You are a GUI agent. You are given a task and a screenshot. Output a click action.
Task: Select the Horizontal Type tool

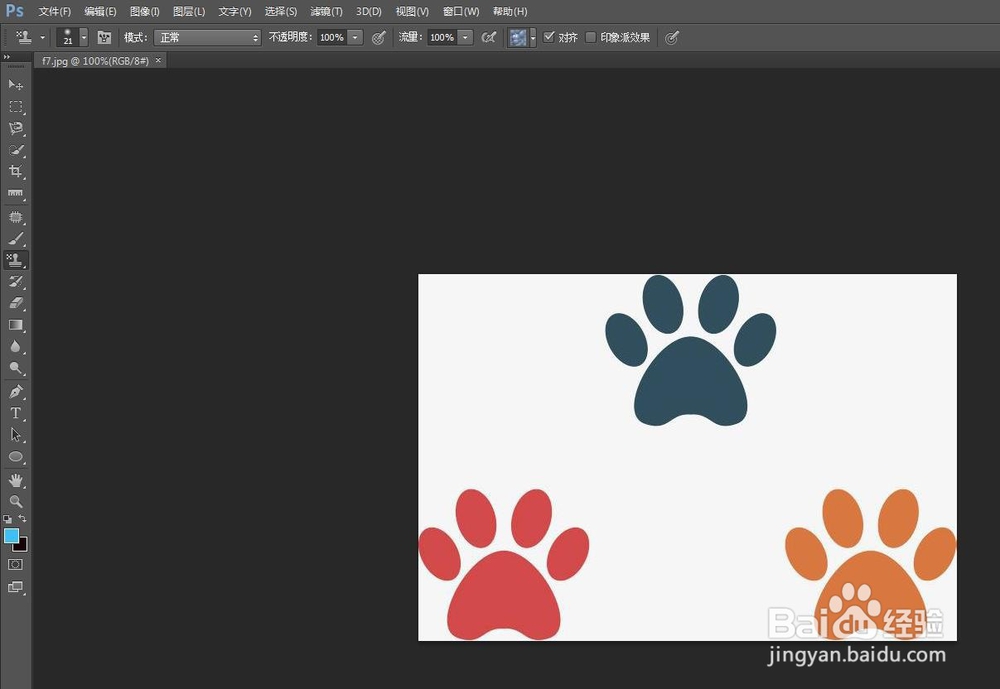pos(15,413)
